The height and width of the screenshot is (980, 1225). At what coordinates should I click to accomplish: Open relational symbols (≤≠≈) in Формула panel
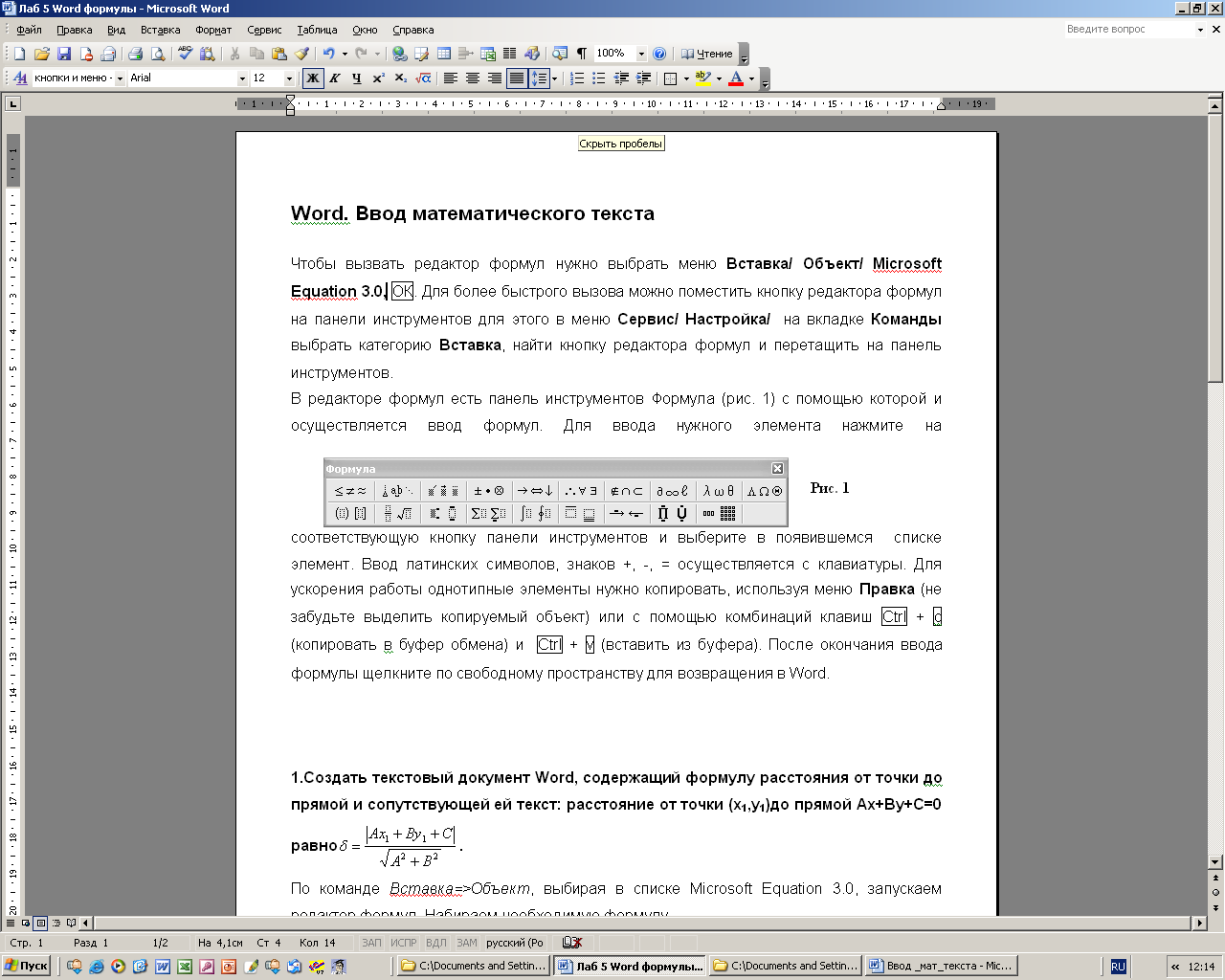tap(350, 491)
